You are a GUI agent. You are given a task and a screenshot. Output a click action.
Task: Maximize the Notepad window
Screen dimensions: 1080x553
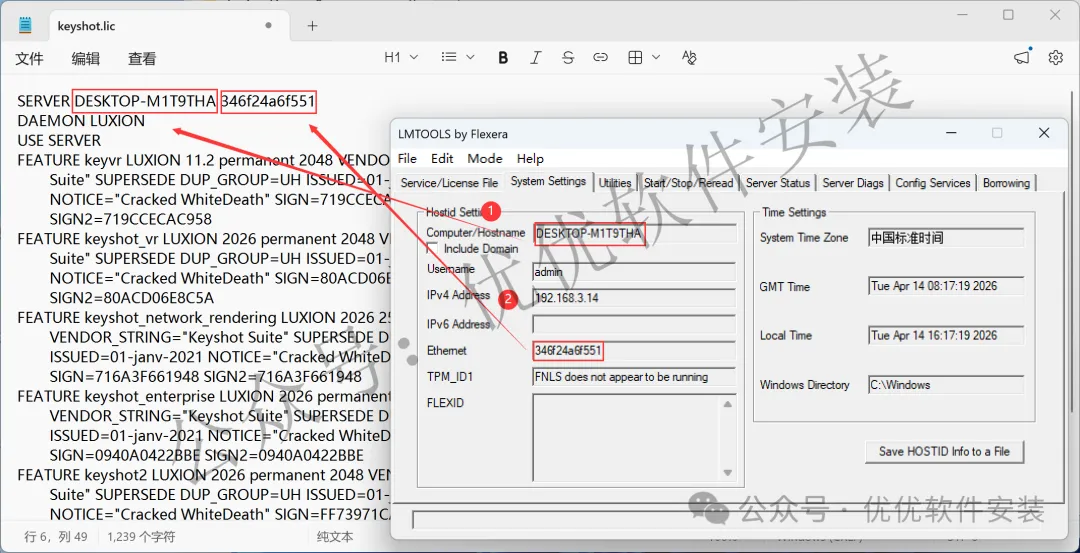(x=1008, y=14)
